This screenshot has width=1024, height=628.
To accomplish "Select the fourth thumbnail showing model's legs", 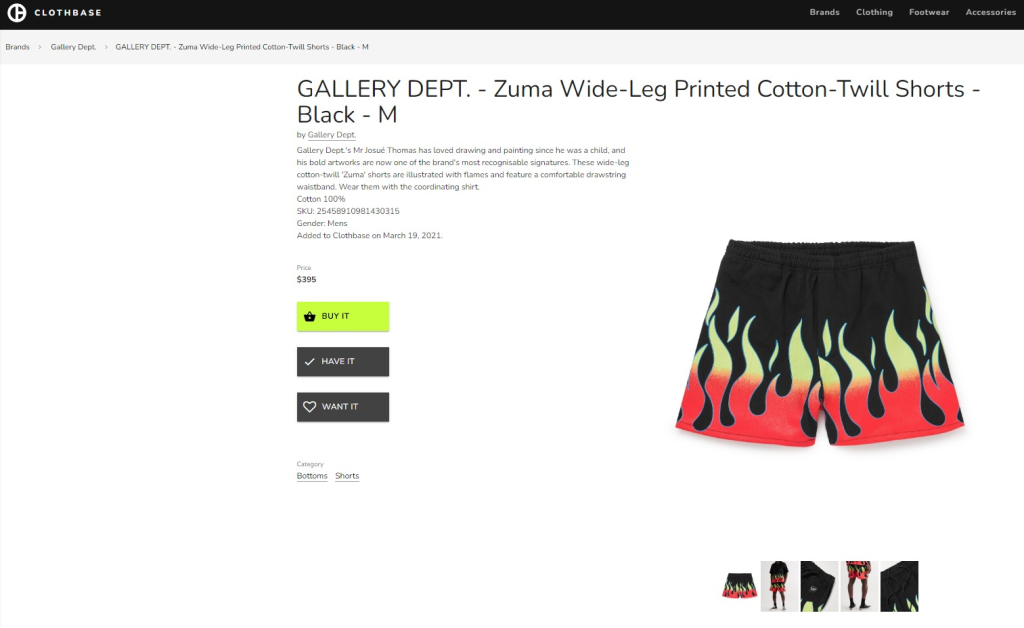I will pyautogui.click(x=859, y=586).
